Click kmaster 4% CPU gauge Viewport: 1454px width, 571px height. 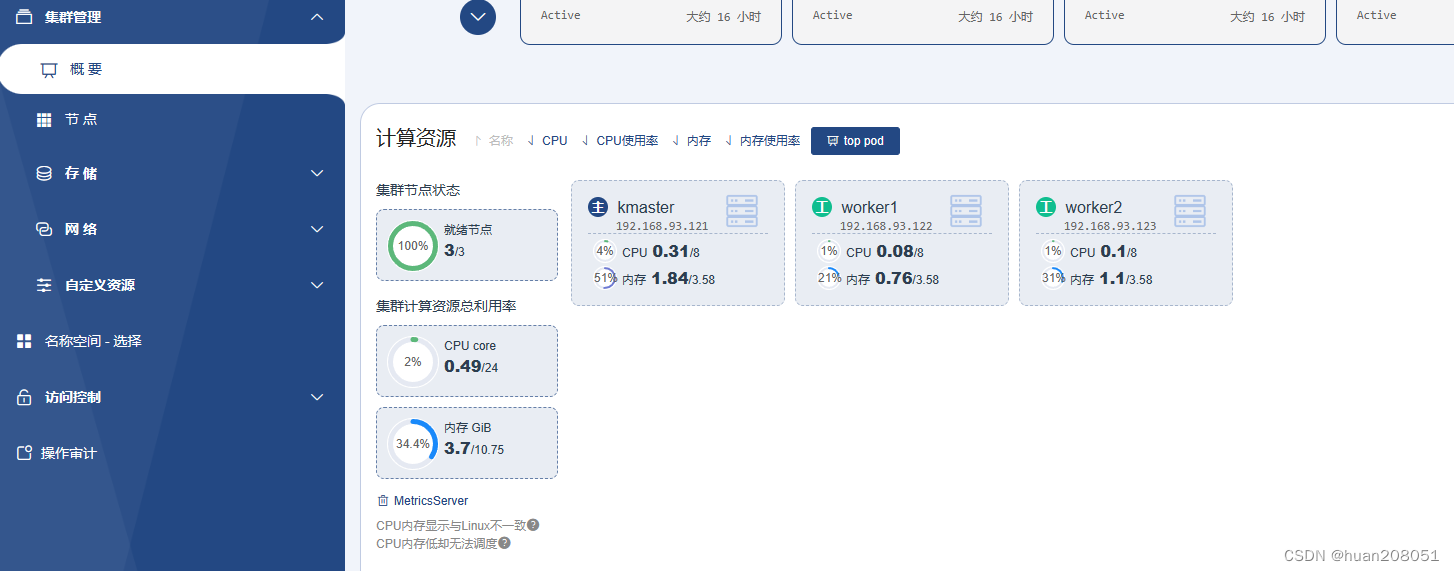pyautogui.click(x=605, y=251)
